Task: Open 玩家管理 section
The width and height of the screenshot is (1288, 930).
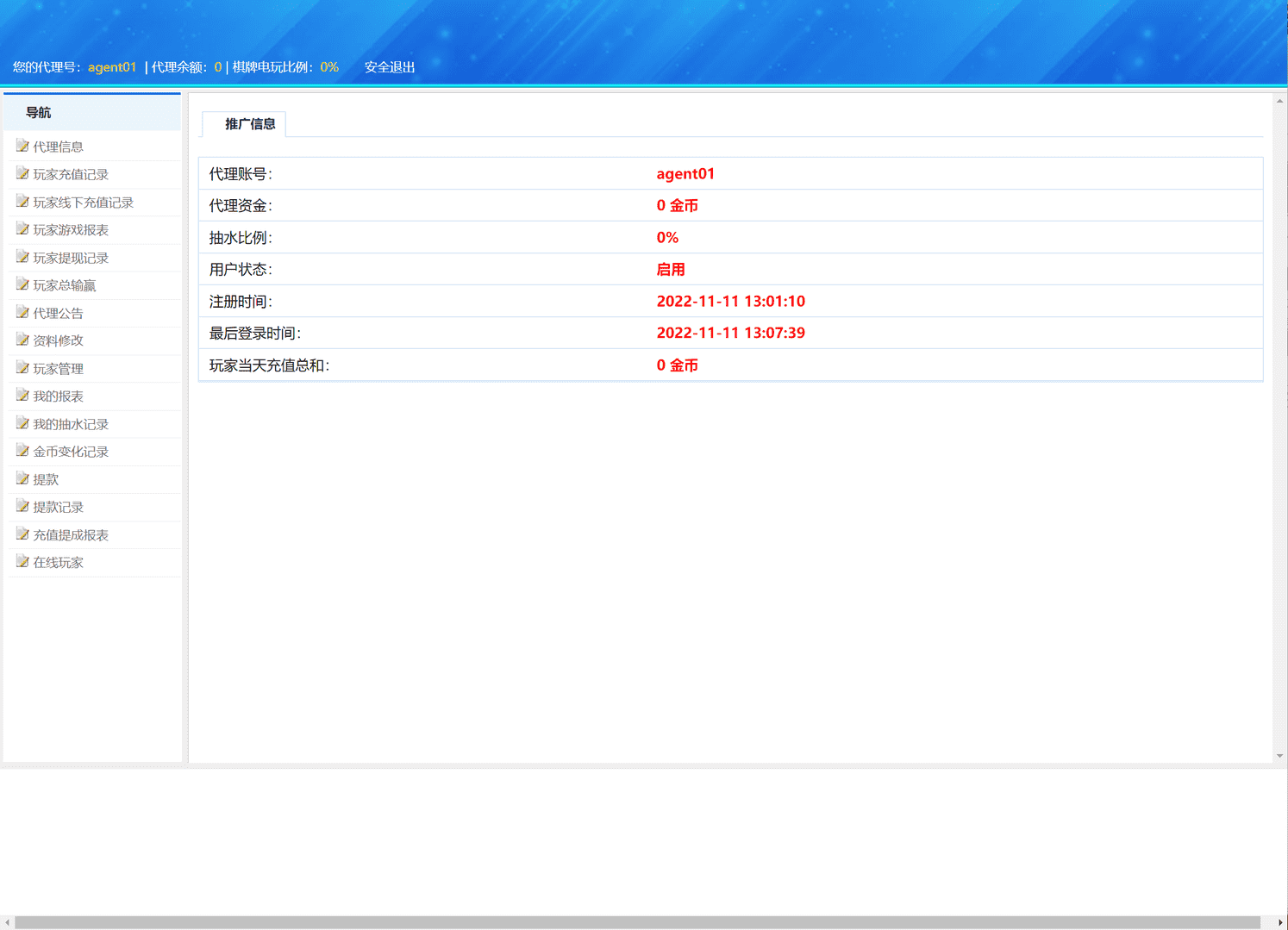Action: 58,369
